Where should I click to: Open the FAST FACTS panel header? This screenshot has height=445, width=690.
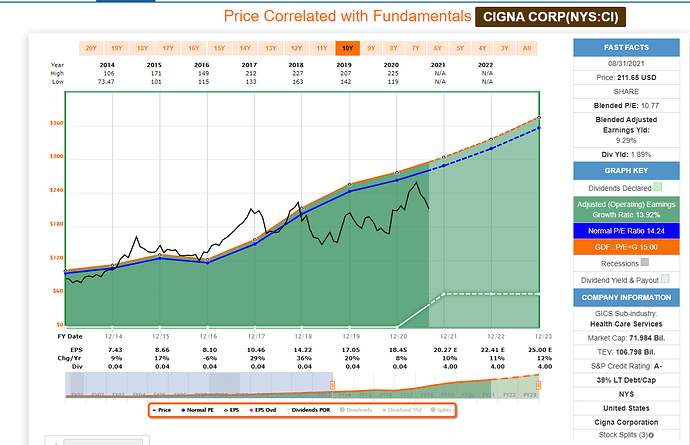pyautogui.click(x=626, y=48)
